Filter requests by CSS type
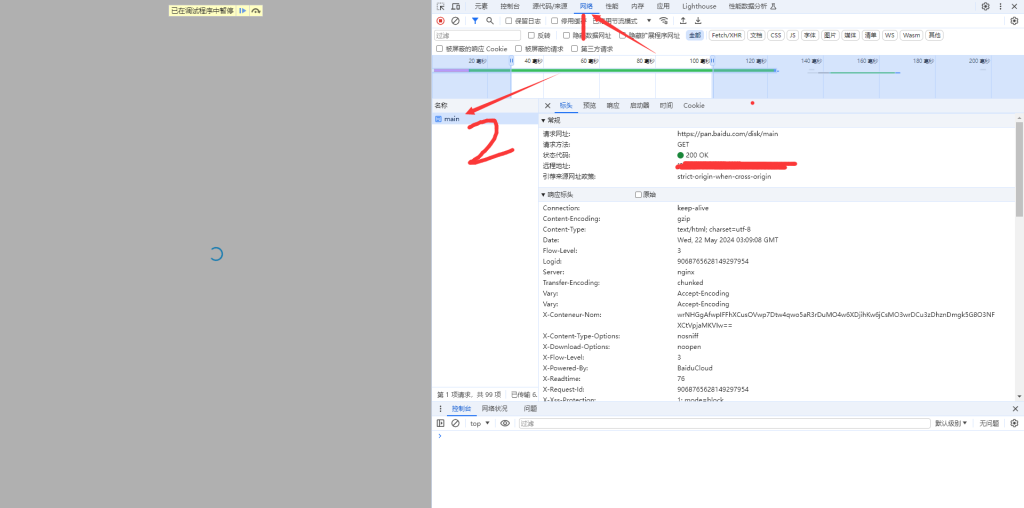This screenshot has width=1024, height=508. (x=775, y=35)
